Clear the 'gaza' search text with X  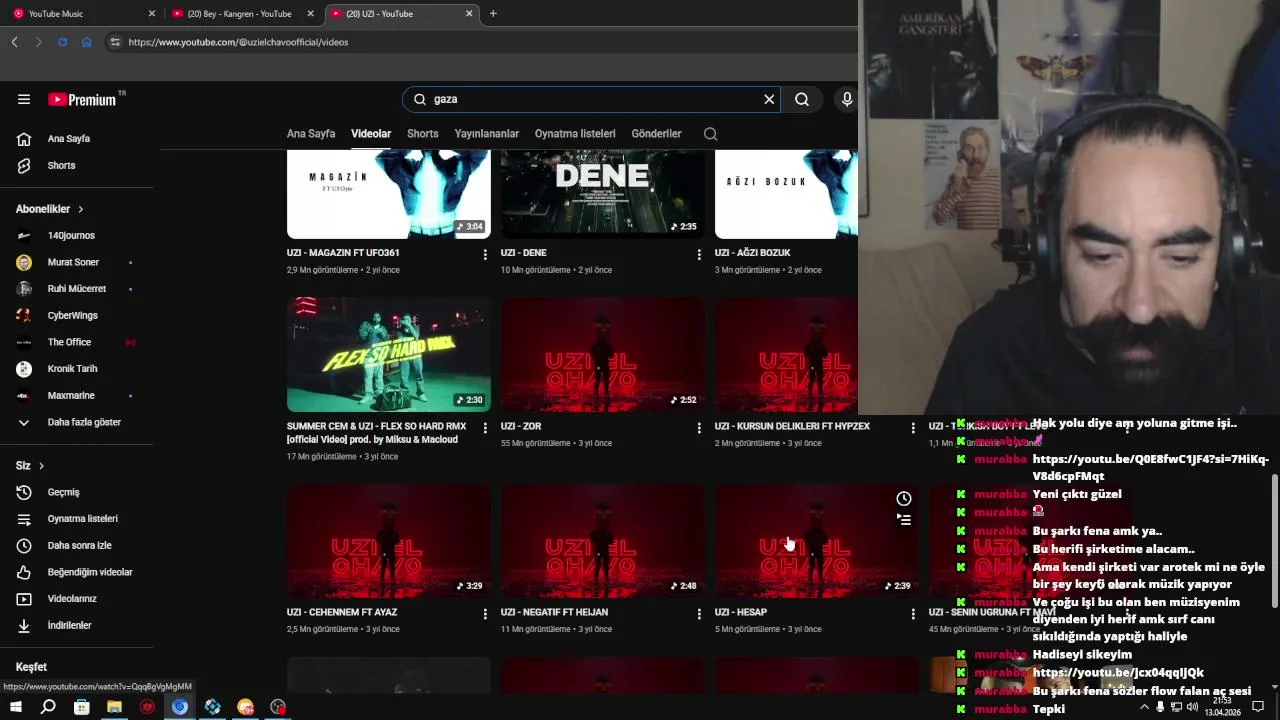769,99
